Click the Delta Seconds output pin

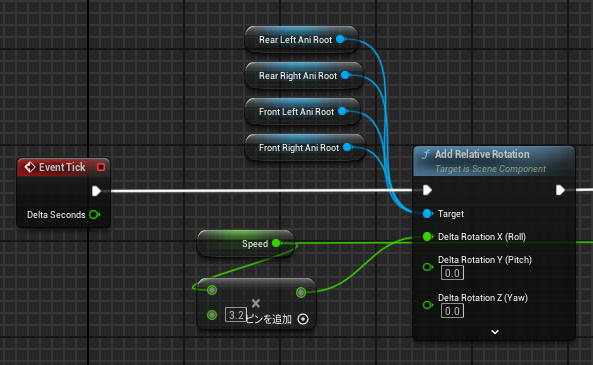pyautogui.click(x=94, y=215)
